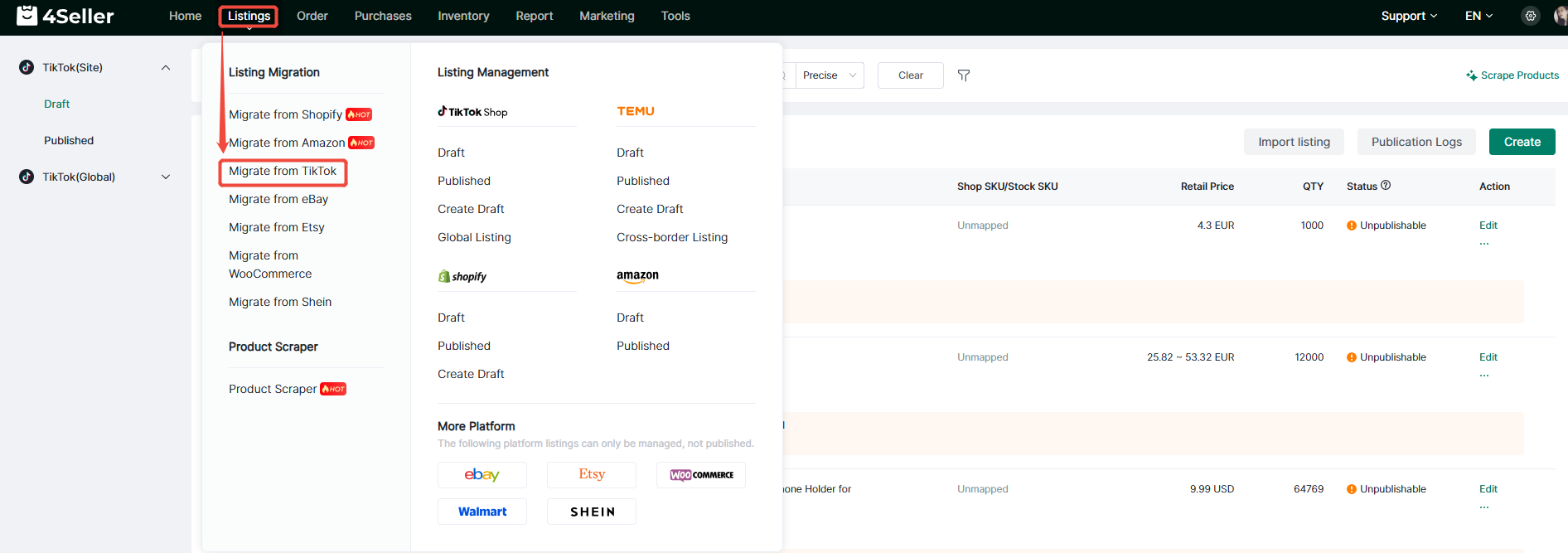Select Migrate from eBay
The image size is (1568, 553).
point(278,199)
